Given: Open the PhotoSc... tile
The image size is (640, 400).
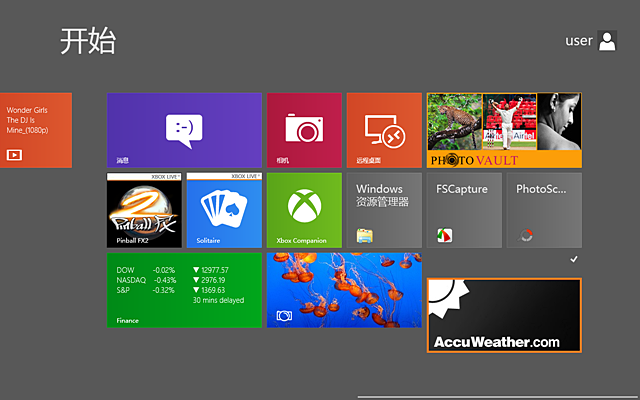Looking at the screenshot, I should tap(544, 210).
